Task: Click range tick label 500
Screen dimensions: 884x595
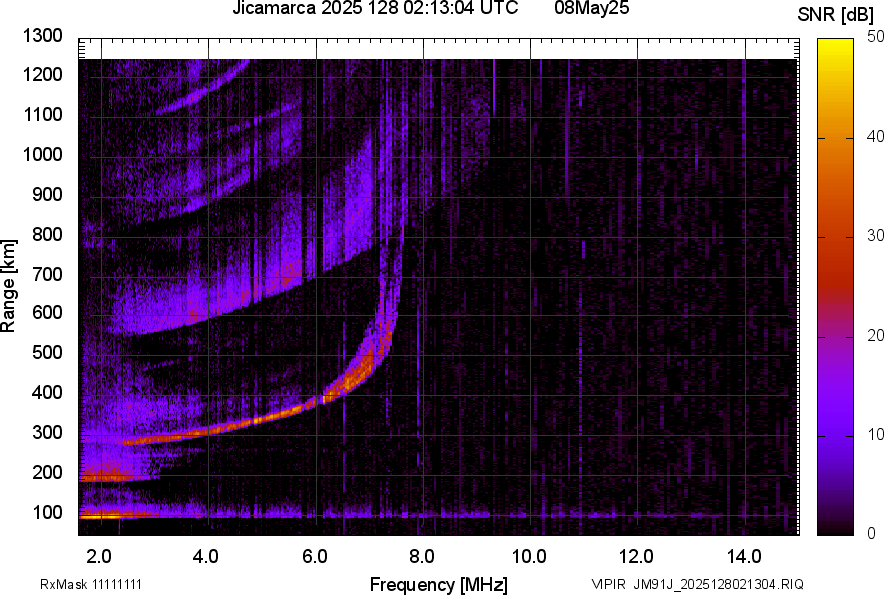Action: 47,352
